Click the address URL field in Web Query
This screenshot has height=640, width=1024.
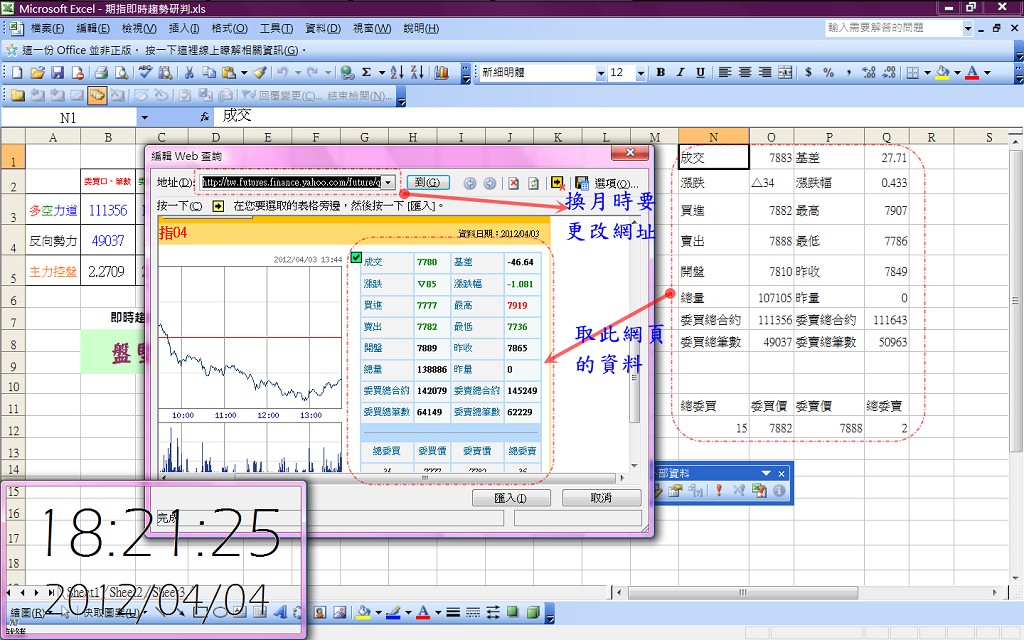tap(291, 182)
